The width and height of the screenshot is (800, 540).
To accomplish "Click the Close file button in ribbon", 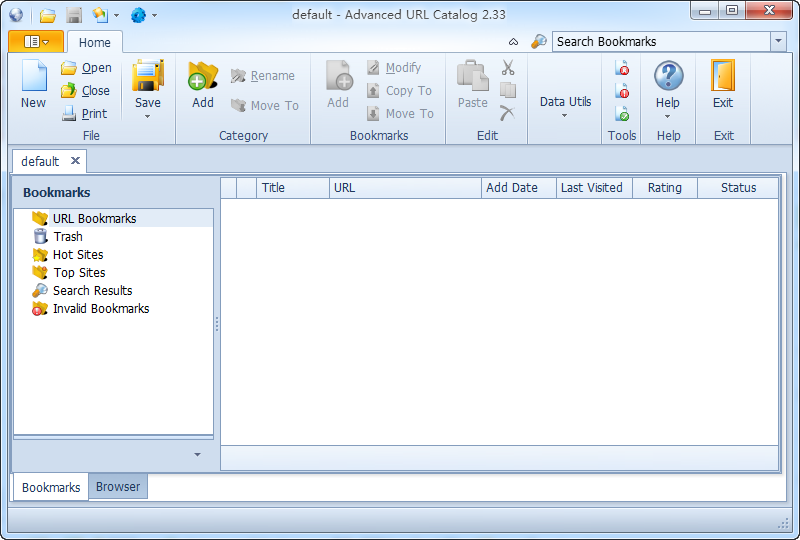I will pos(85,90).
